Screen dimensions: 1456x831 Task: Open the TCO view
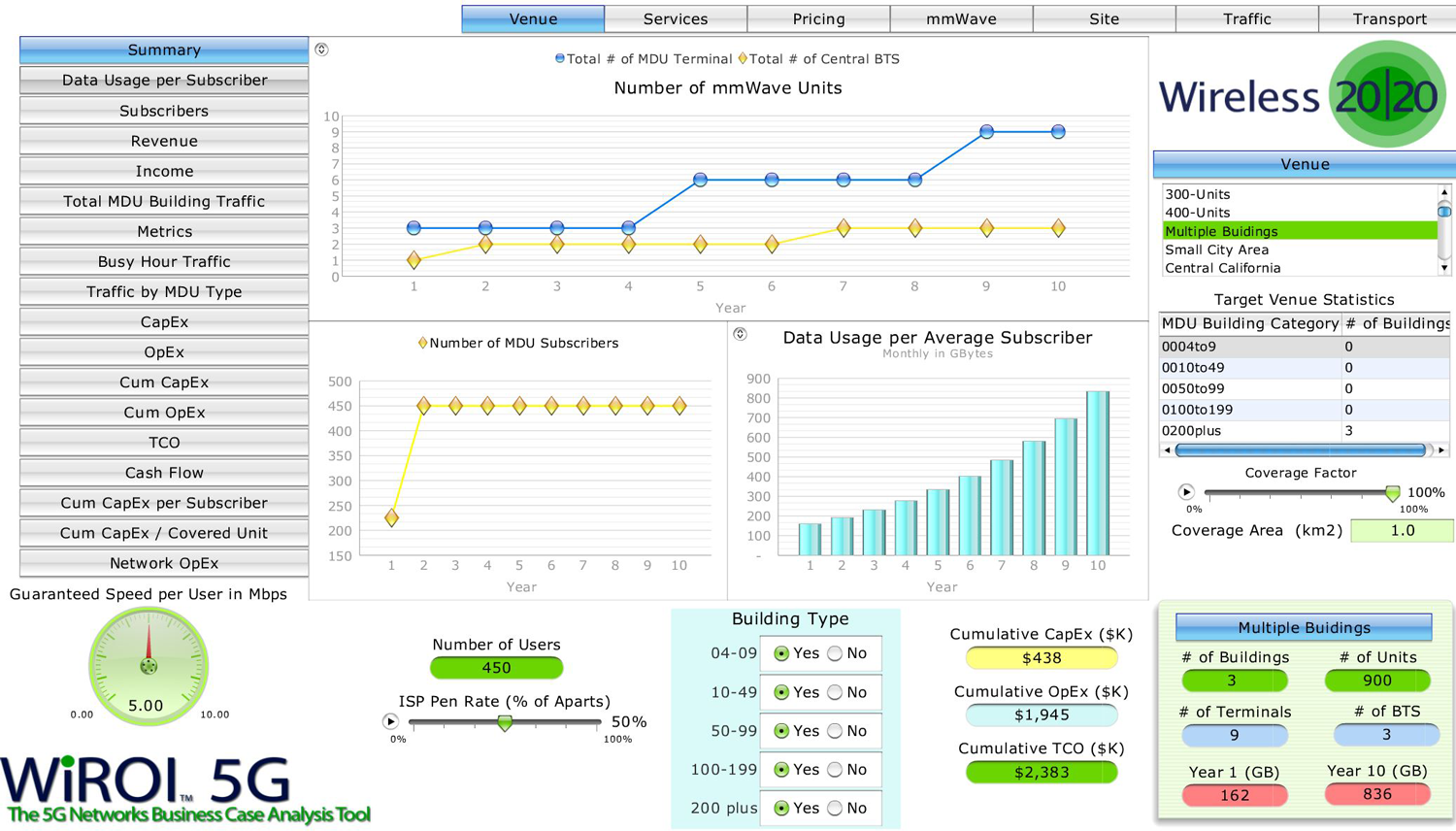[164, 442]
